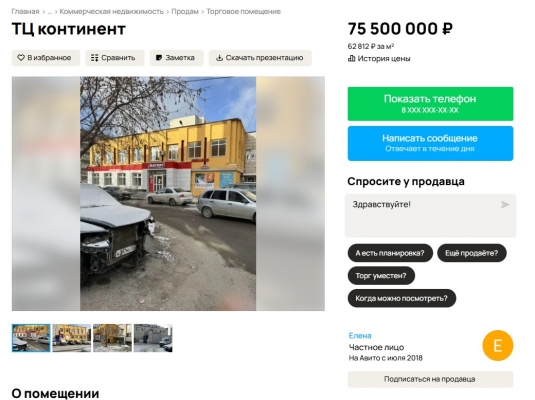Image resolution: width=535 pixels, height=400 pixels.
Task: Open the second building photo thumbnail
Action: 72,338
